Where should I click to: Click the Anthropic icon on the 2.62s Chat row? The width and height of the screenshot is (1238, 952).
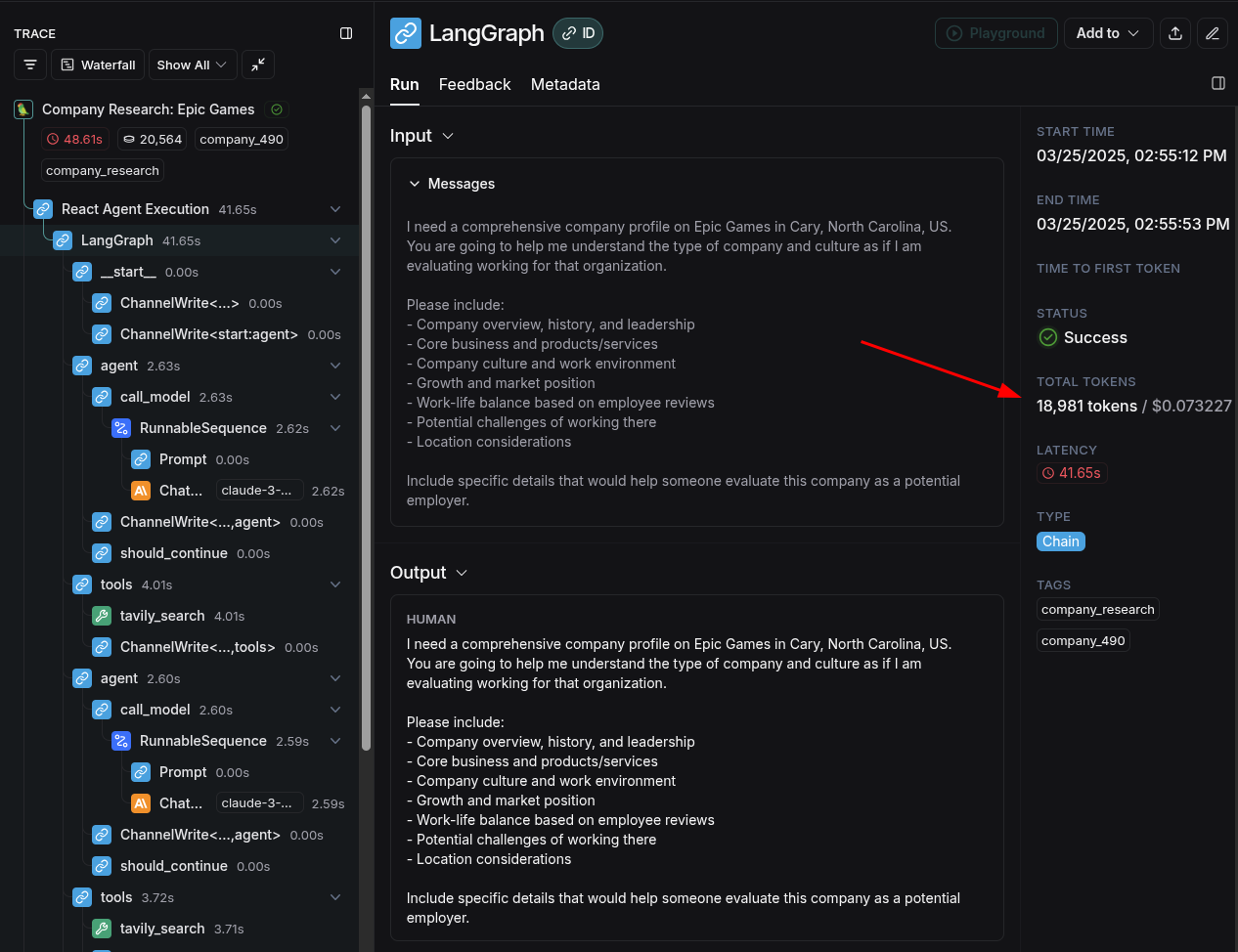pos(141,491)
